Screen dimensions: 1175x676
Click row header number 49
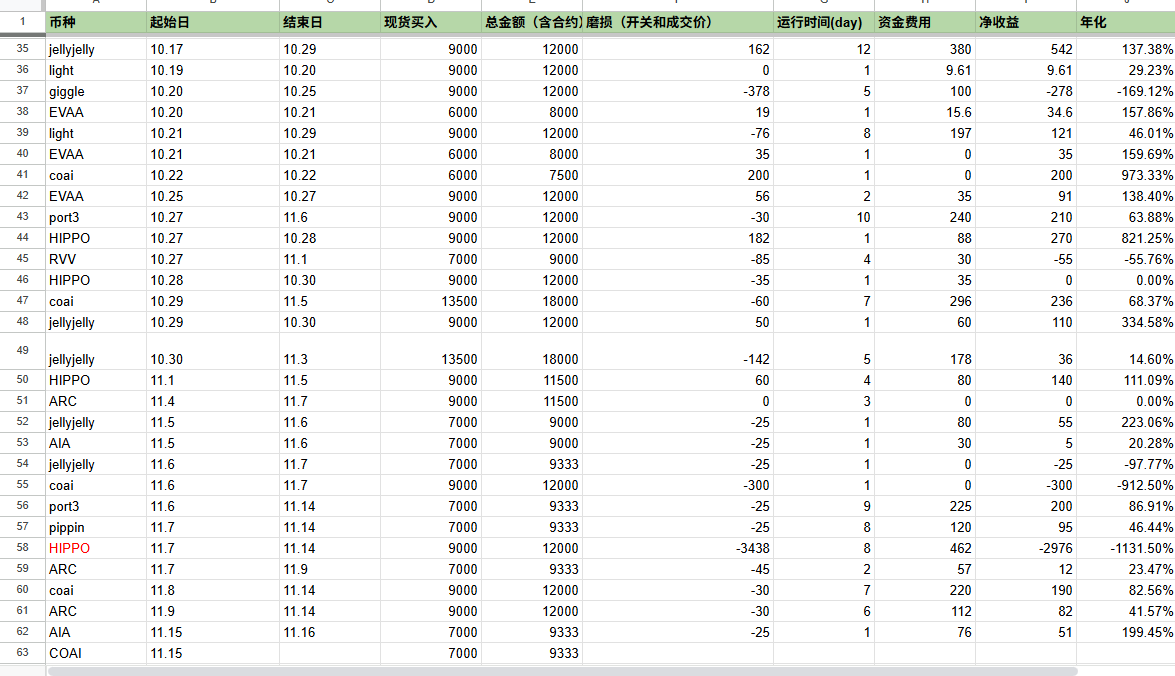point(22,351)
